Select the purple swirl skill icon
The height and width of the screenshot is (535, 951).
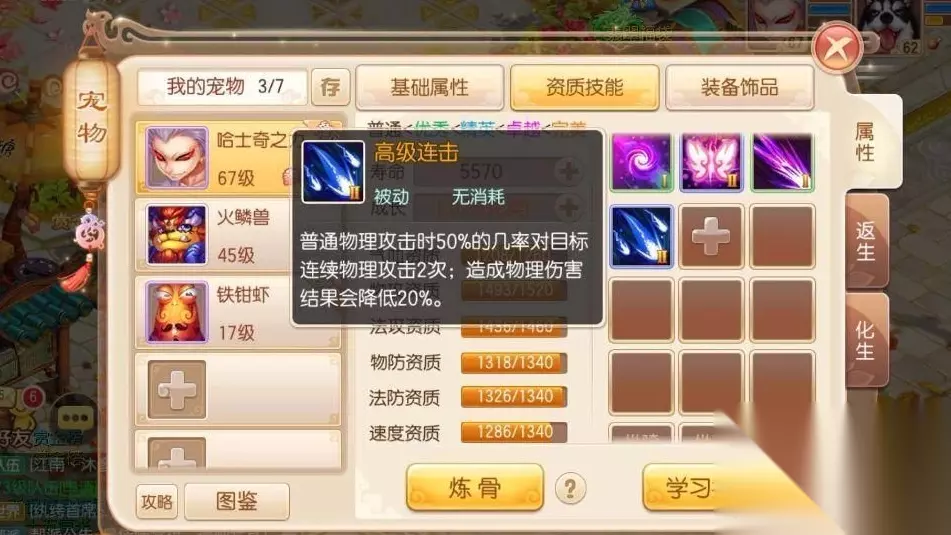point(641,163)
